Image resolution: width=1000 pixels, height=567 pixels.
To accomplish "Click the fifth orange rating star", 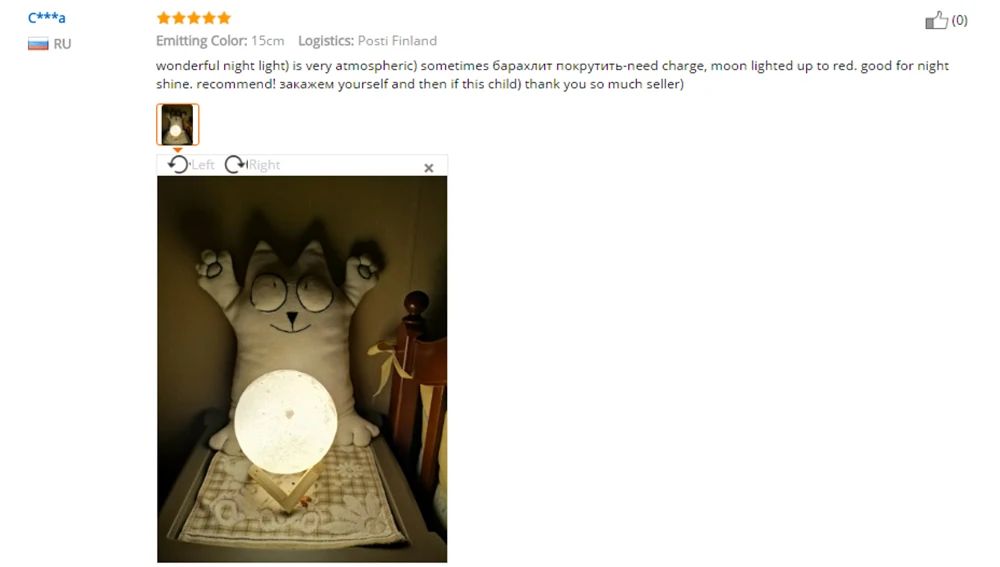I will point(224,18).
